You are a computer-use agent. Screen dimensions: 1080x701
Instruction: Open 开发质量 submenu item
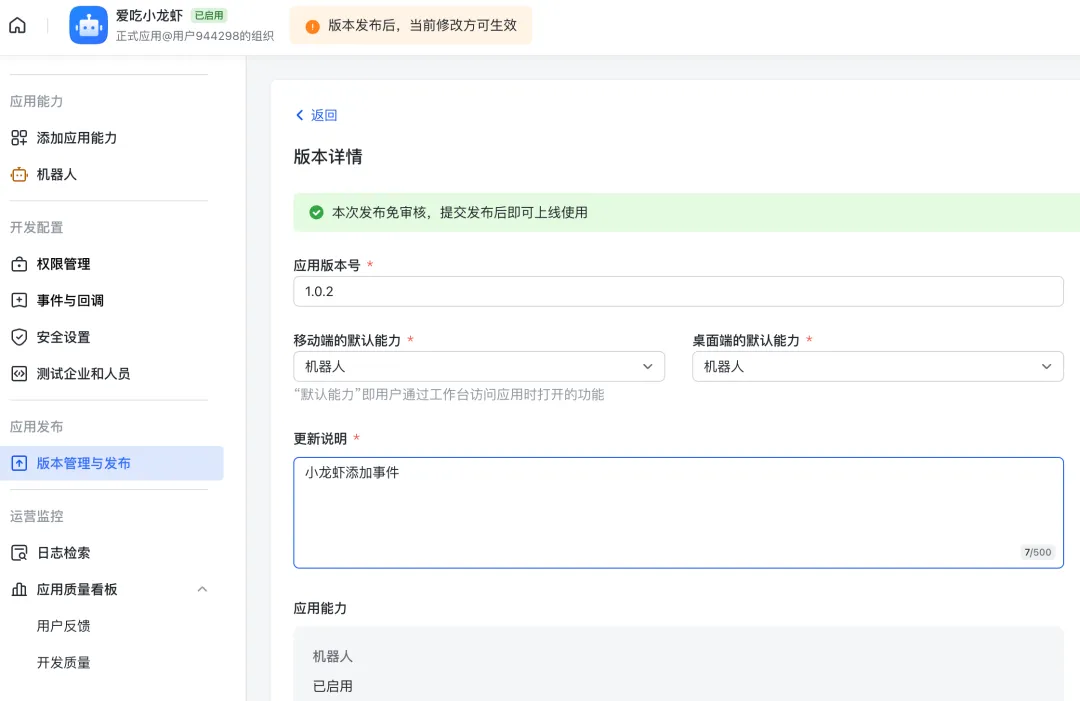coord(63,662)
